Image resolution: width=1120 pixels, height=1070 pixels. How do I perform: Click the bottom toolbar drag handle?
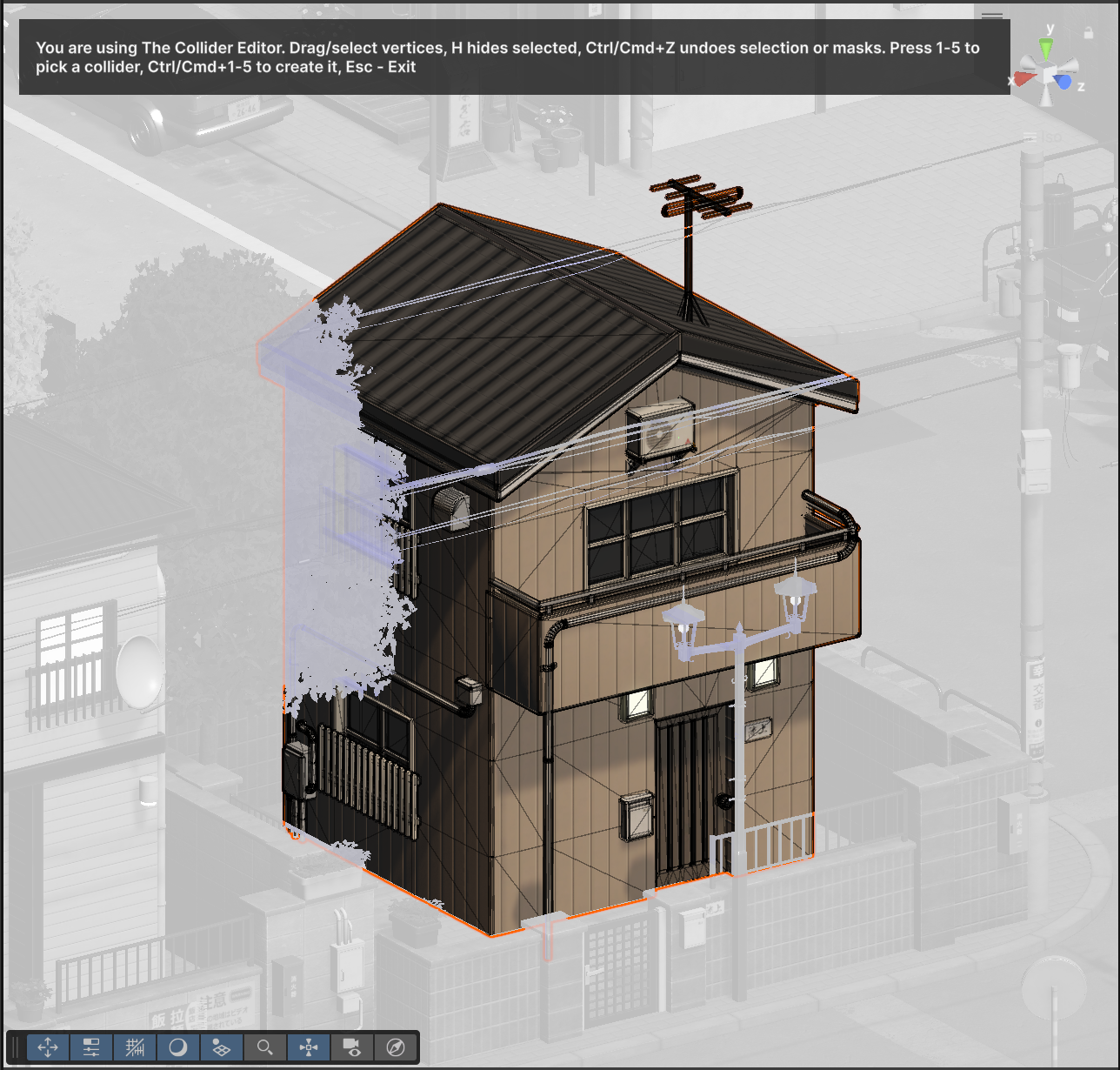[x=15, y=1047]
